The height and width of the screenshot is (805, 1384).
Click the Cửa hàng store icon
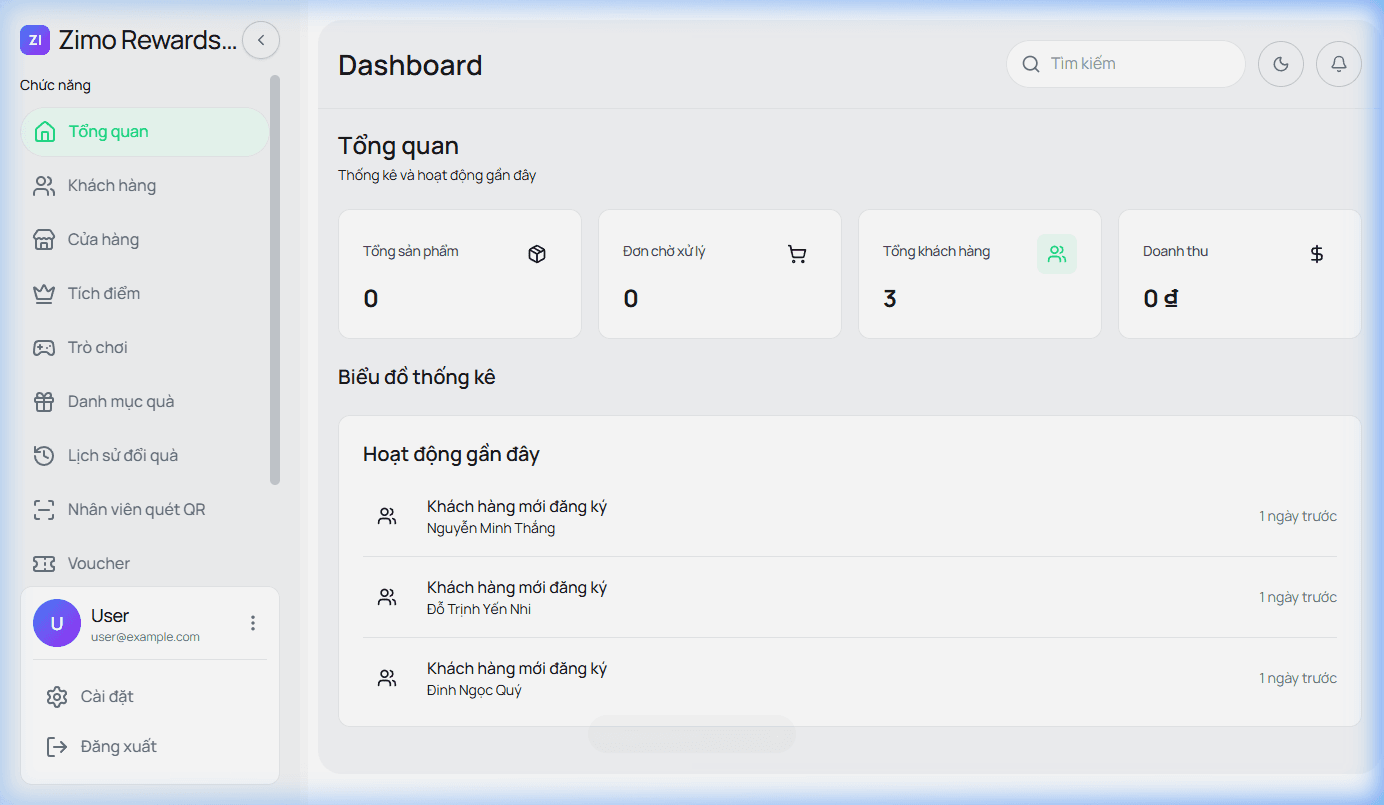pos(44,239)
